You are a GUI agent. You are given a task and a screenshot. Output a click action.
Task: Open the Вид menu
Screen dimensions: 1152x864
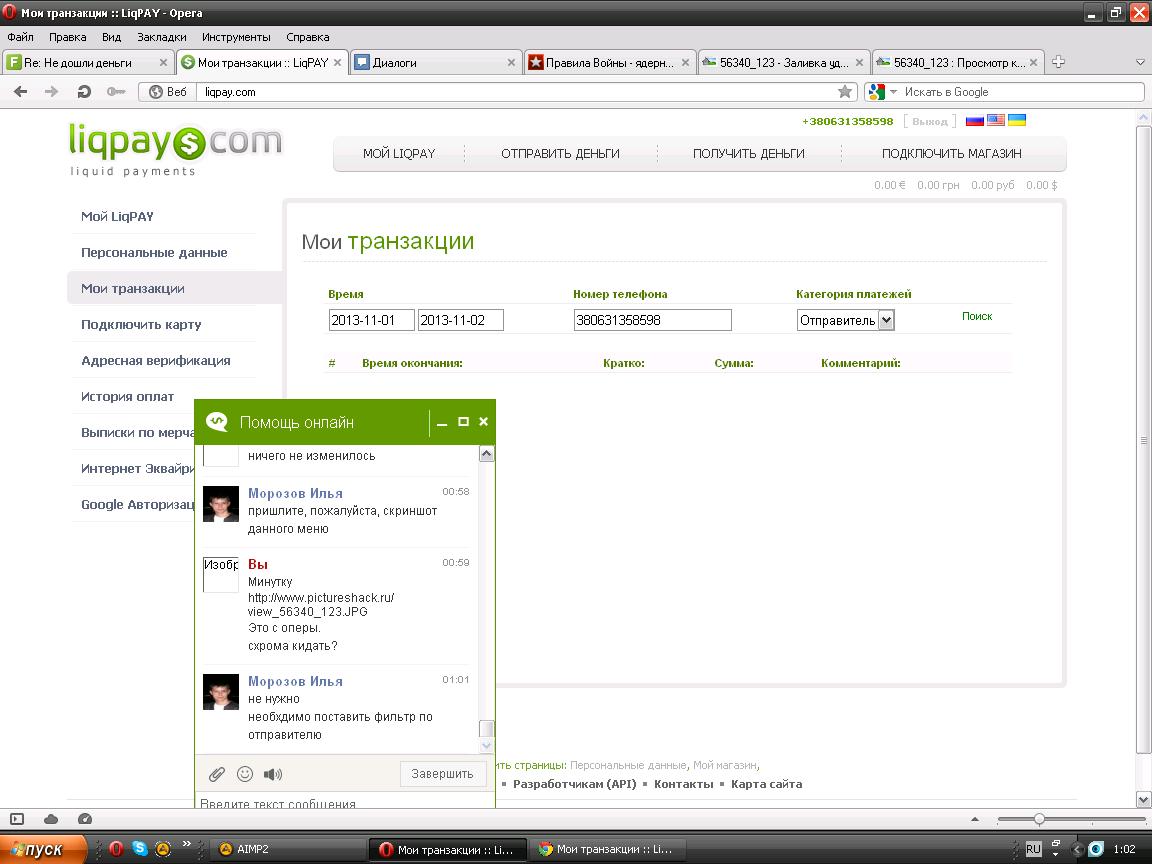click(x=112, y=37)
